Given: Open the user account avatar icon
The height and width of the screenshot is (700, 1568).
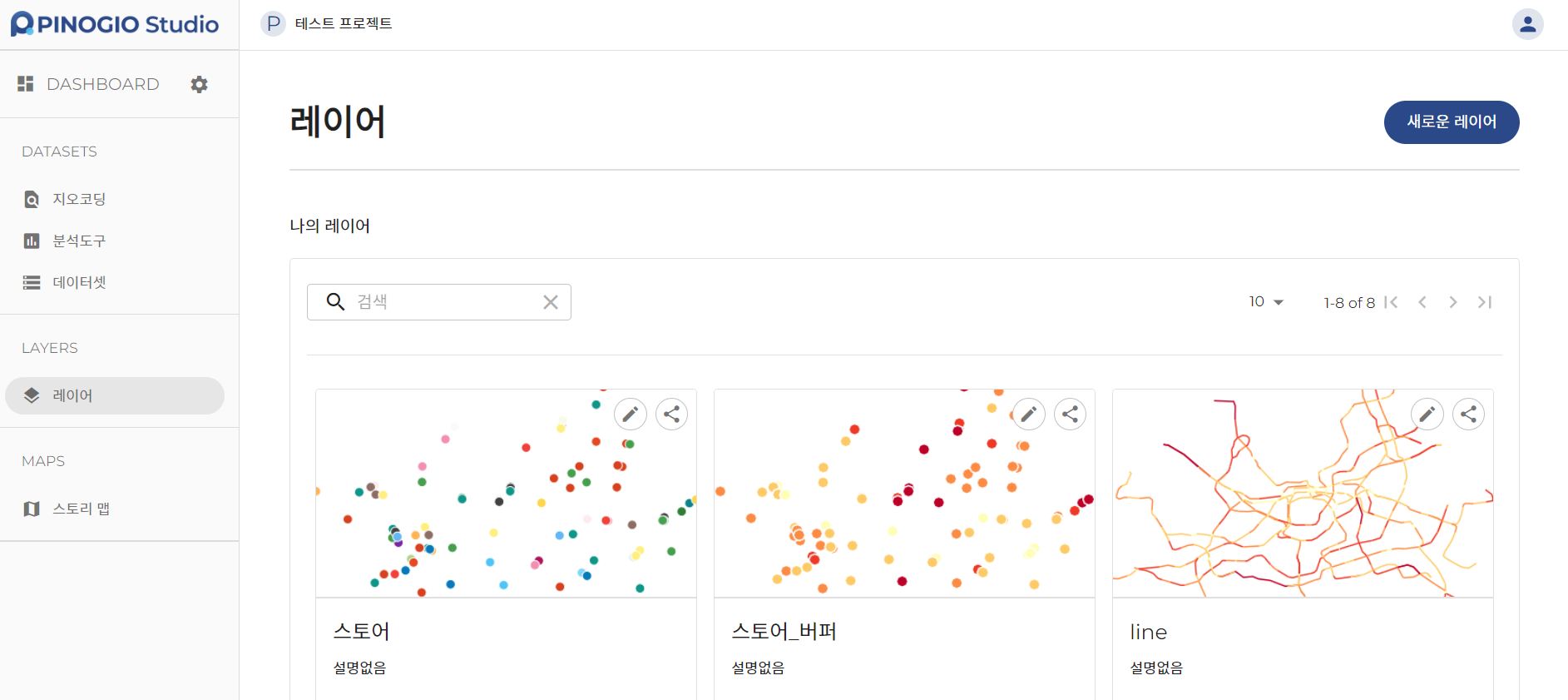Looking at the screenshot, I should [1527, 24].
